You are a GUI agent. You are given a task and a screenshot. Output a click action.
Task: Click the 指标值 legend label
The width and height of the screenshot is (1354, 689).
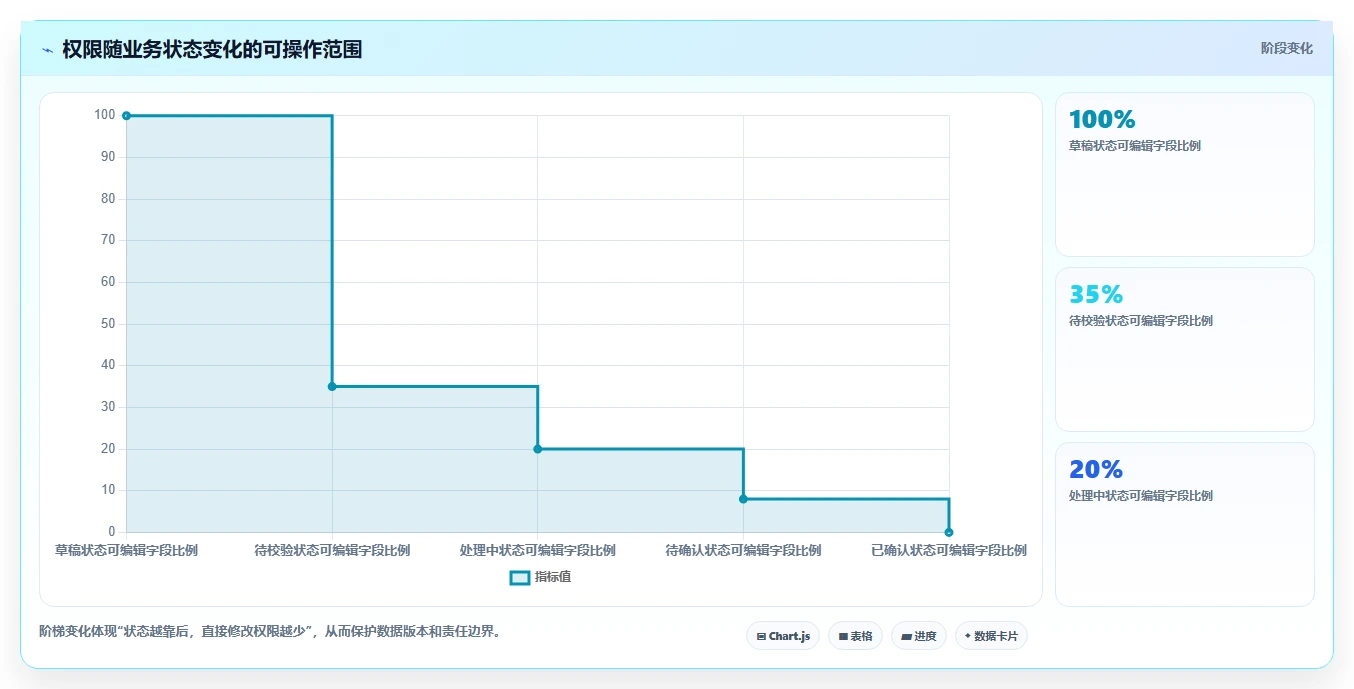click(x=553, y=577)
